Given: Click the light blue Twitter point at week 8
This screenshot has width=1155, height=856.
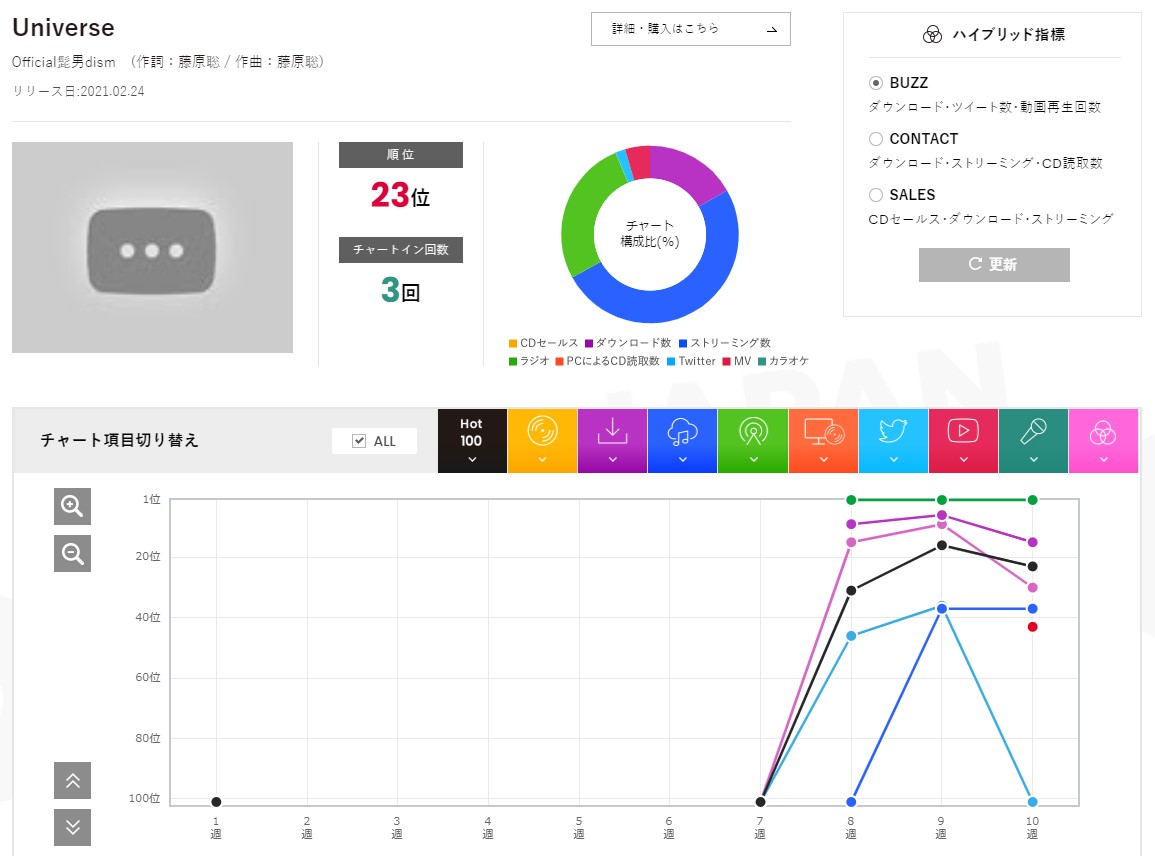Looking at the screenshot, I should click(851, 636).
